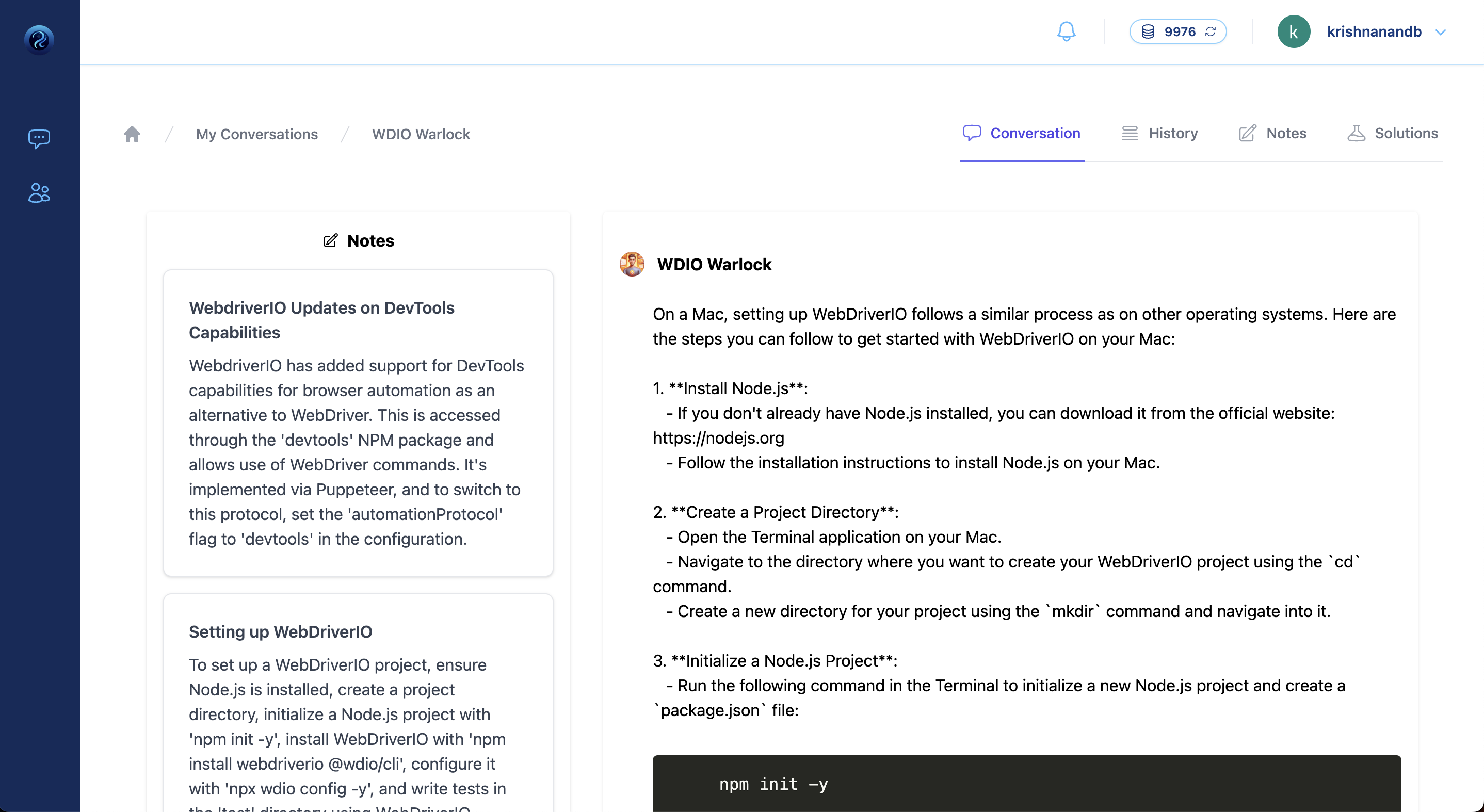The image size is (1484, 812).
Task: Switch to the History tab
Action: [x=1160, y=134]
